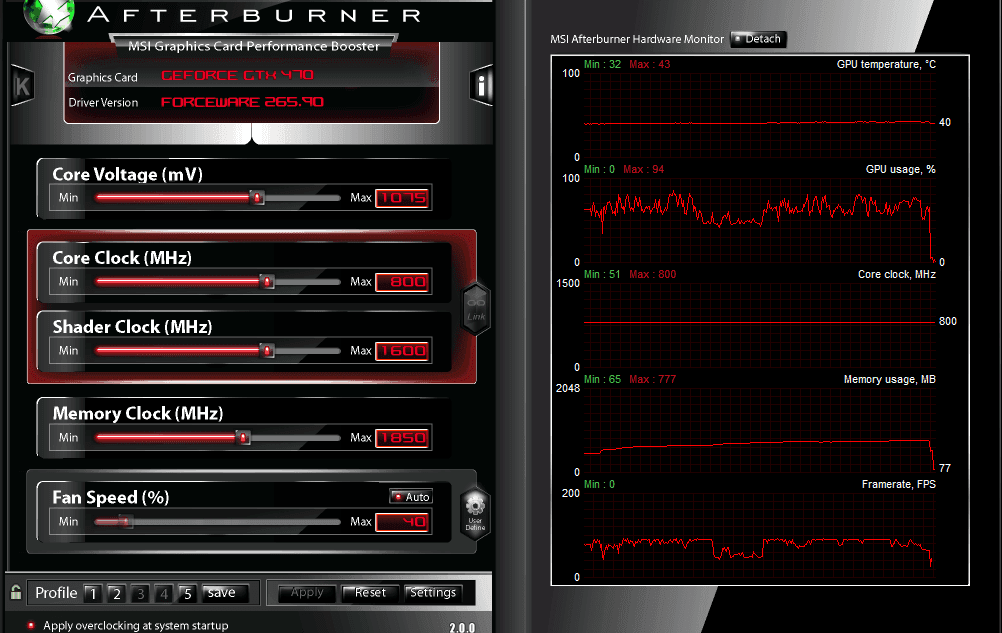The height and width of the screenshot is (633, 1002).
Task: Click the 2.0.0 version number
Action: (x=462, y=628)
